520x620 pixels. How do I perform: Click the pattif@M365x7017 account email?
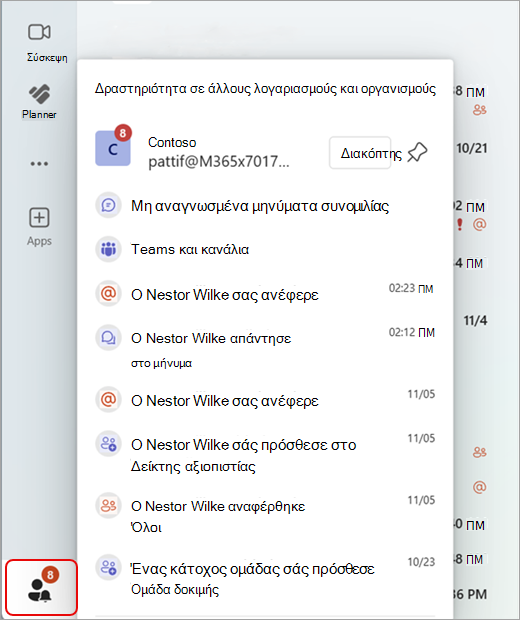click(219, 162)
